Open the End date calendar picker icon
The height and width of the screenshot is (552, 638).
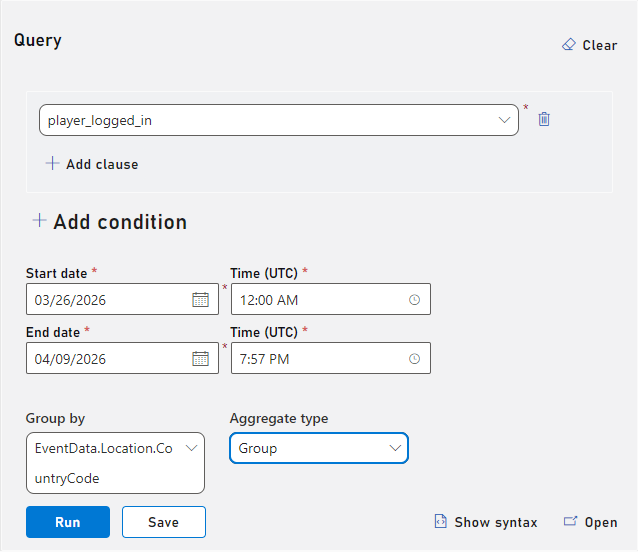click(200, 359)
